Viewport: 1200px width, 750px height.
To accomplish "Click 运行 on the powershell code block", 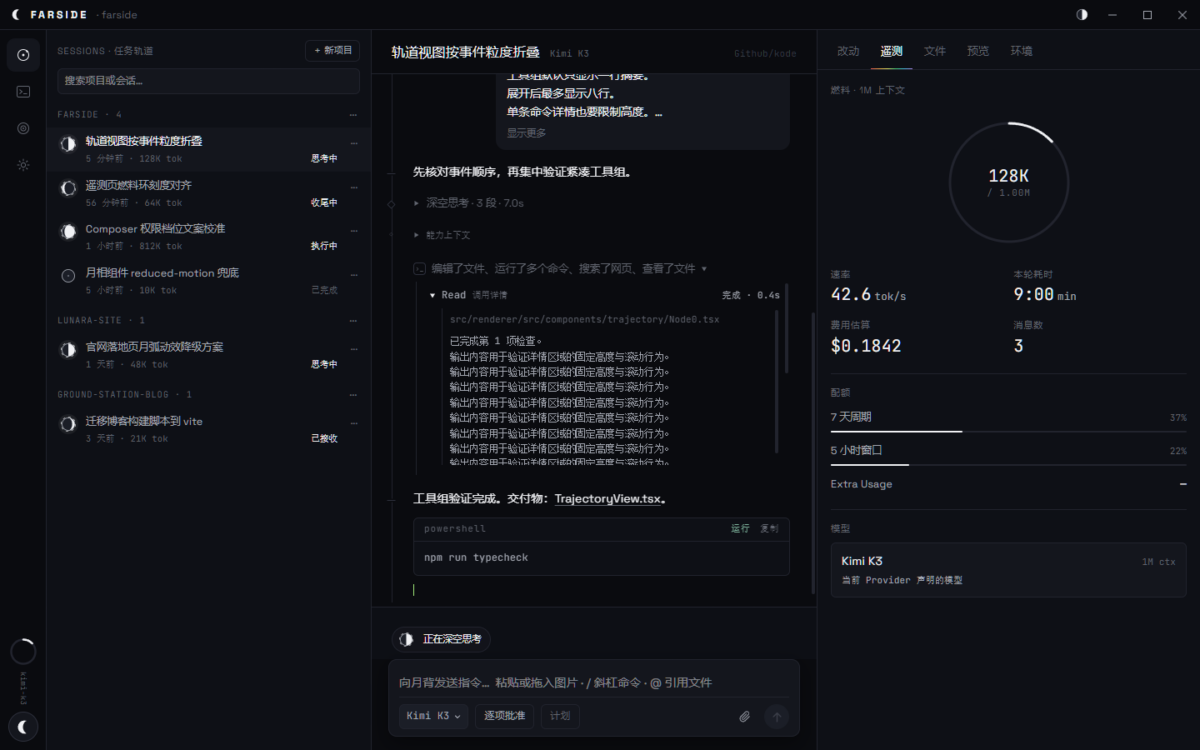I will [740, 528].
